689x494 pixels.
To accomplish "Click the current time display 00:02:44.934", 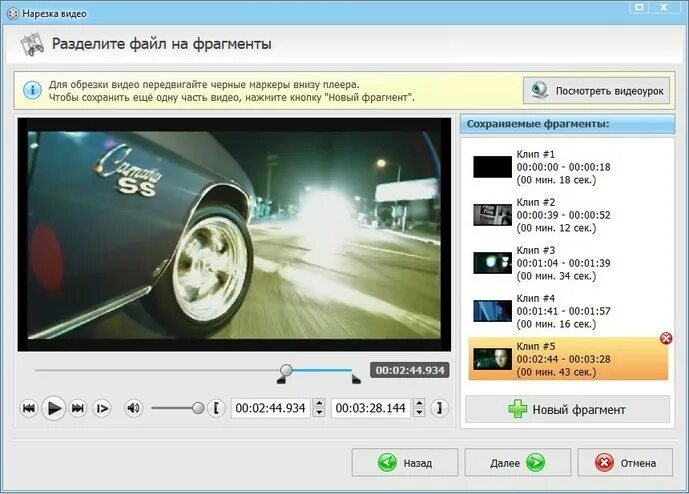I will 410,370.
